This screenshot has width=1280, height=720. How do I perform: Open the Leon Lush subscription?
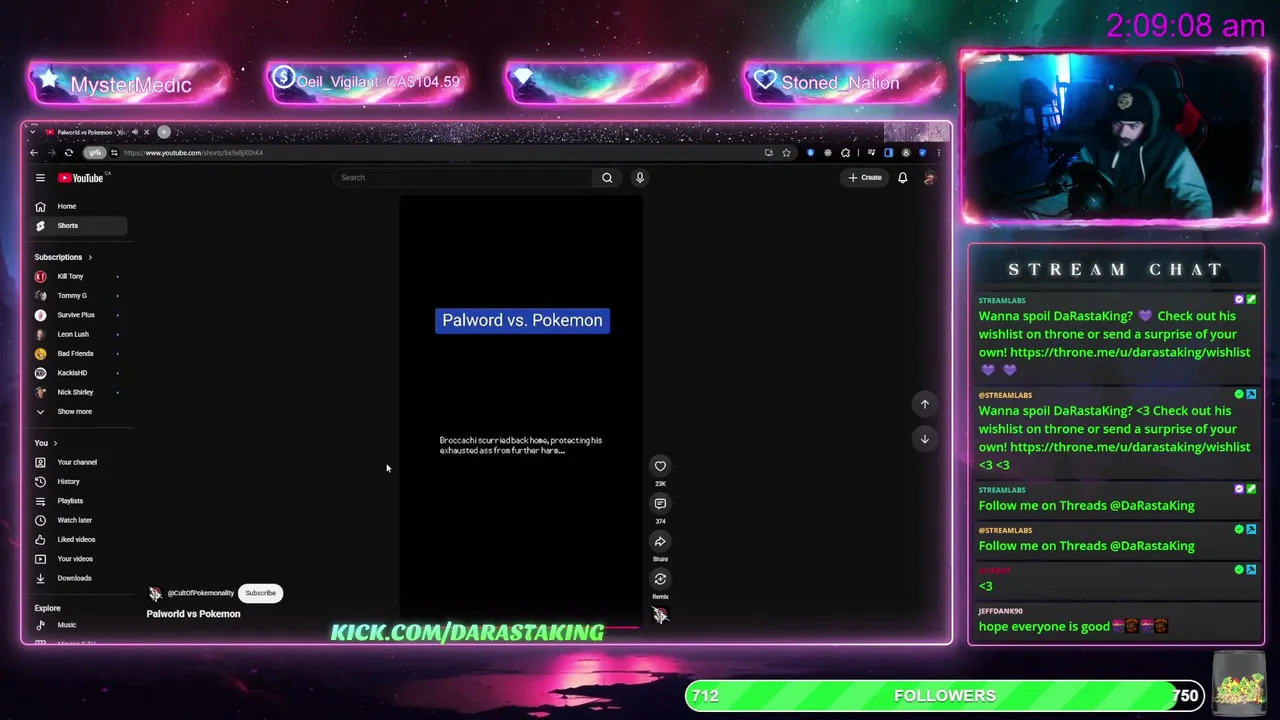tap(78, 334)
